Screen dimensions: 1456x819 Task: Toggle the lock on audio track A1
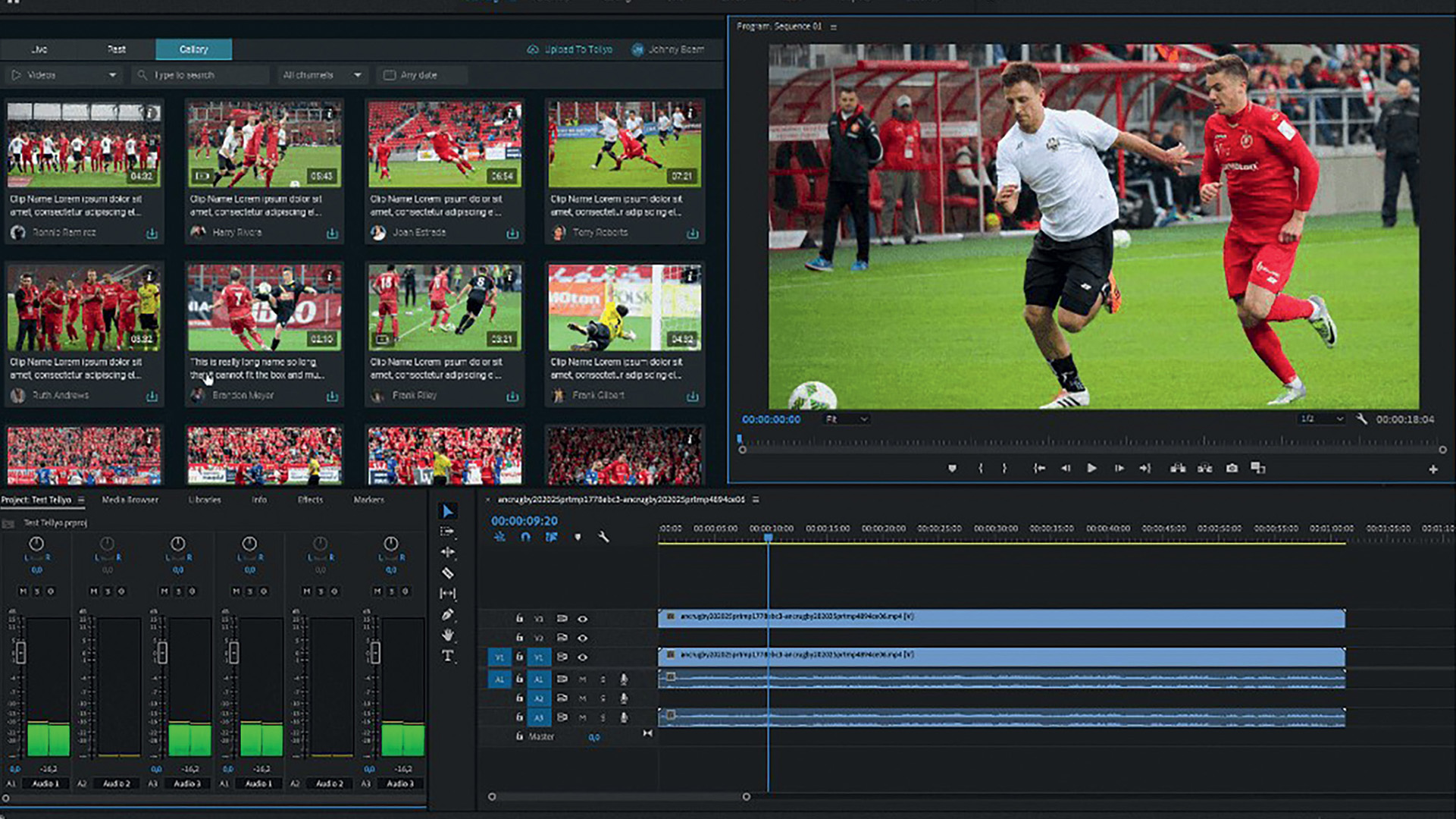click(519, 679)
